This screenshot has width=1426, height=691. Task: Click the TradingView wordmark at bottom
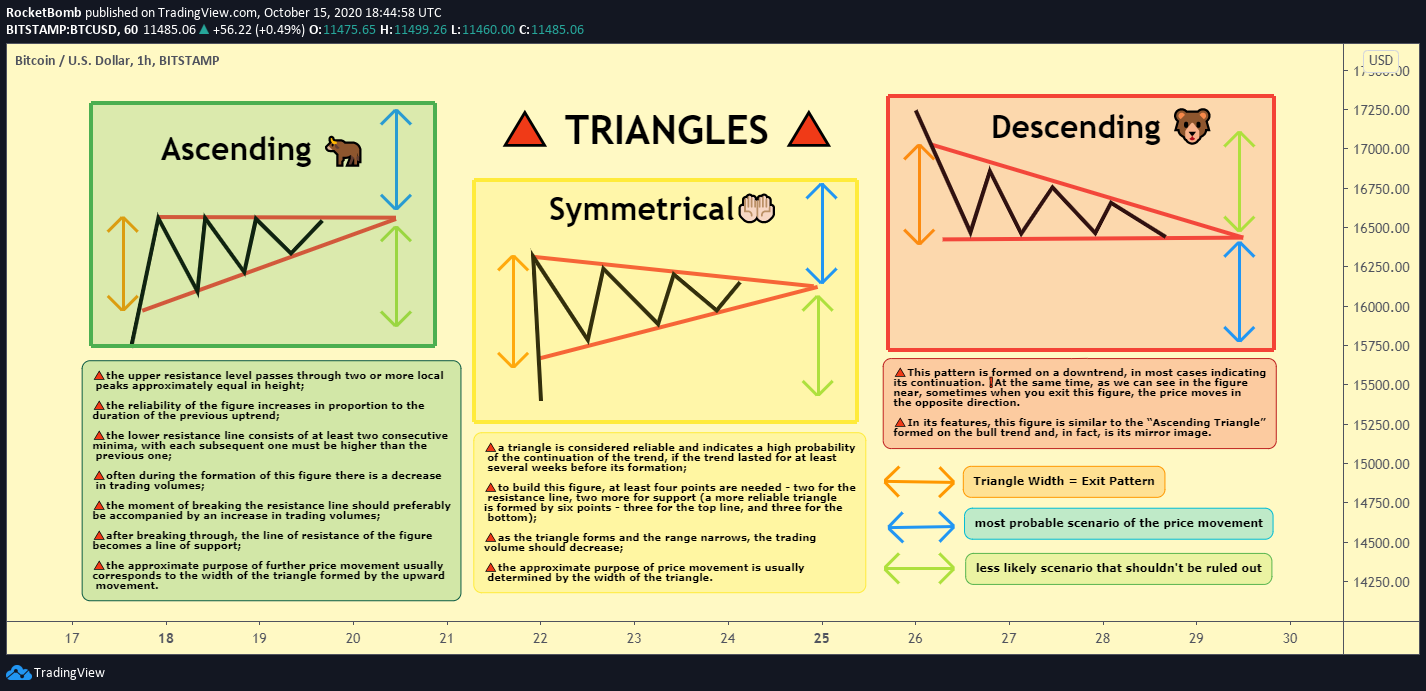[69, 673]
